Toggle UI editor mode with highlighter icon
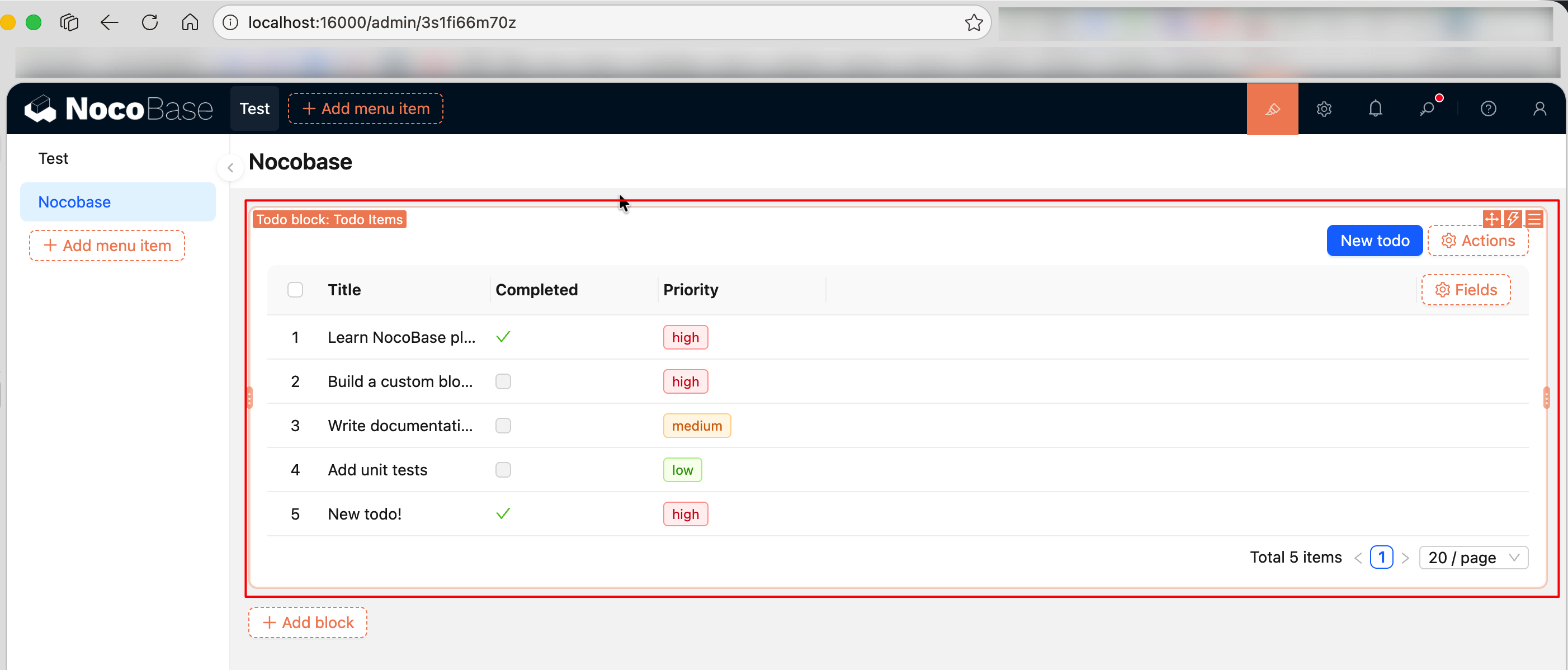The image size is (1568, 670). (1272, 108)
